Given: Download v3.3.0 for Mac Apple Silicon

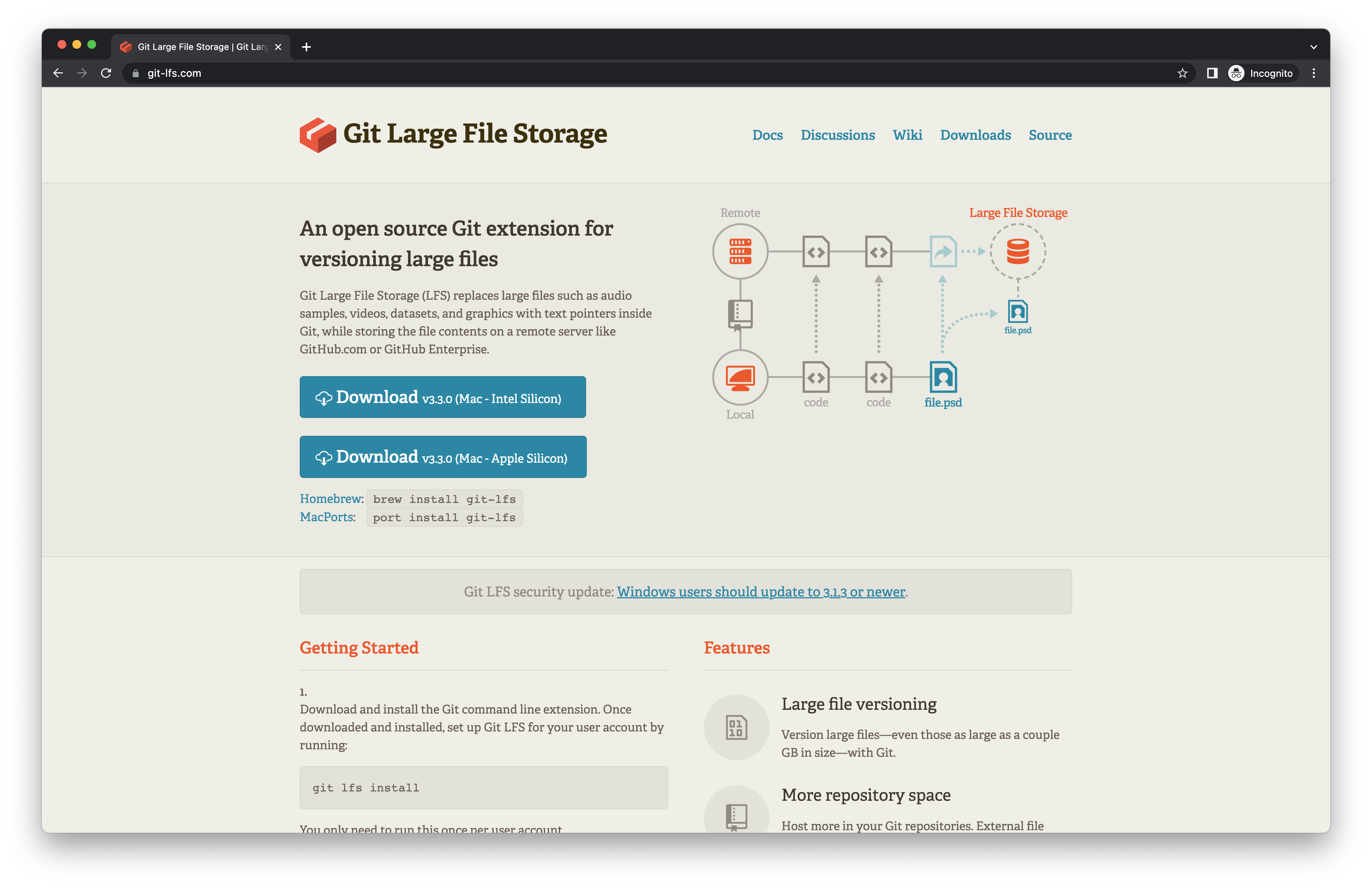Looking at the screenshot, I should pyautogui.click(x=442, y=457).
